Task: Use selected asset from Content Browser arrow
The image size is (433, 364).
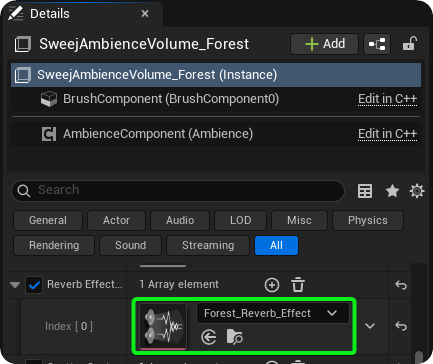Action: (x=209, y=337)
